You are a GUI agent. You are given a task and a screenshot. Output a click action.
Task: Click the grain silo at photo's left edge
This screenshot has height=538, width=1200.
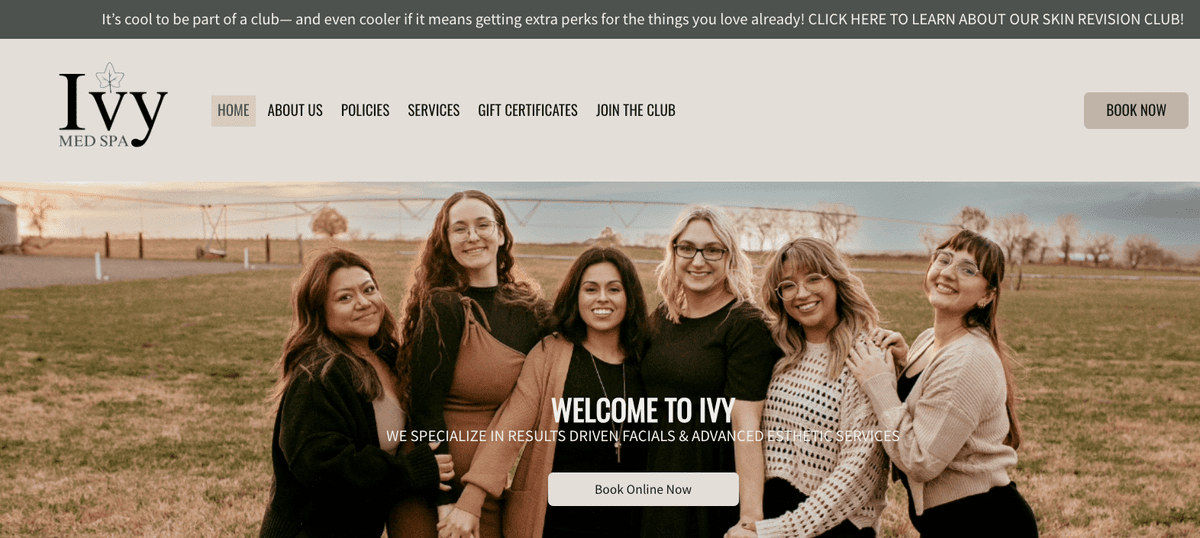[9, 222]
